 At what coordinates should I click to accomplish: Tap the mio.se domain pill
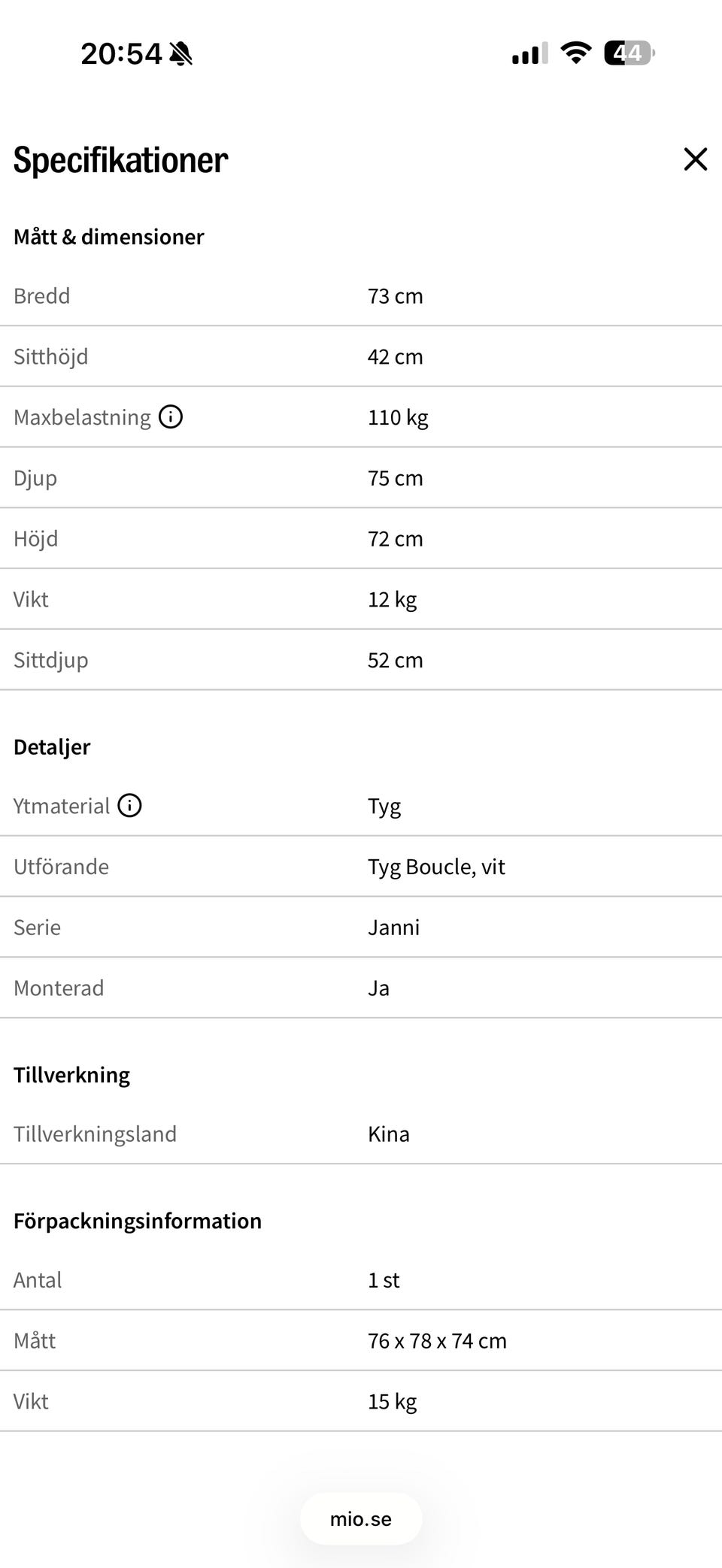[361, 1519]
